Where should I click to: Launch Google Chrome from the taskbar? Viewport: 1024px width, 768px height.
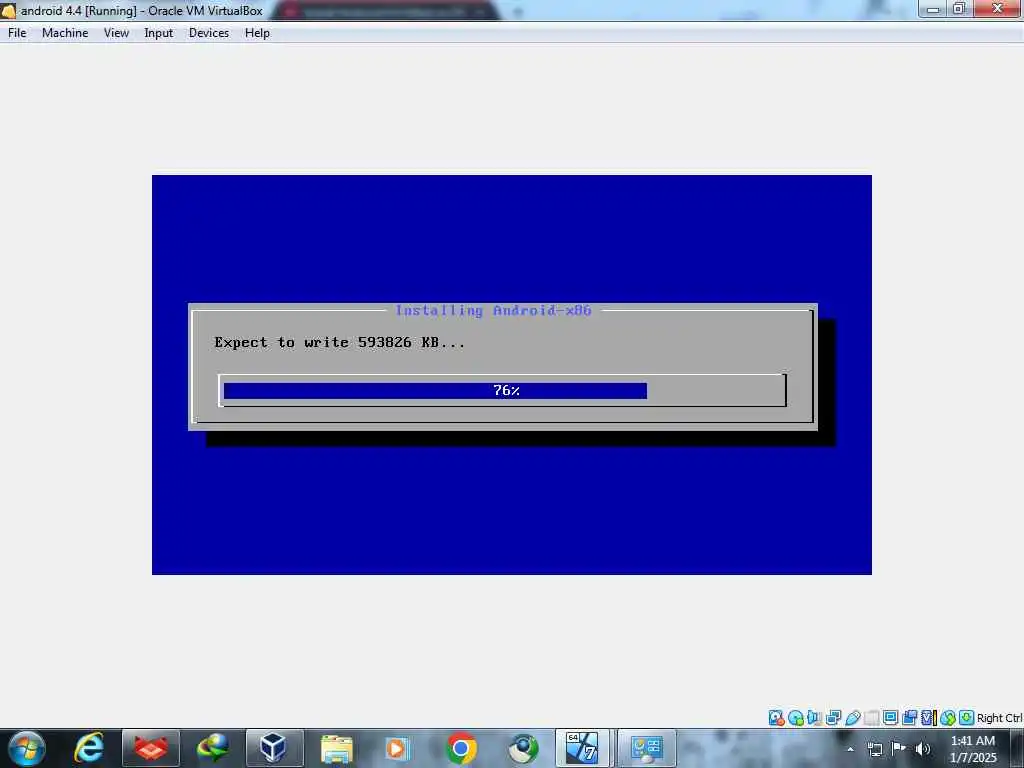(461, 748)
